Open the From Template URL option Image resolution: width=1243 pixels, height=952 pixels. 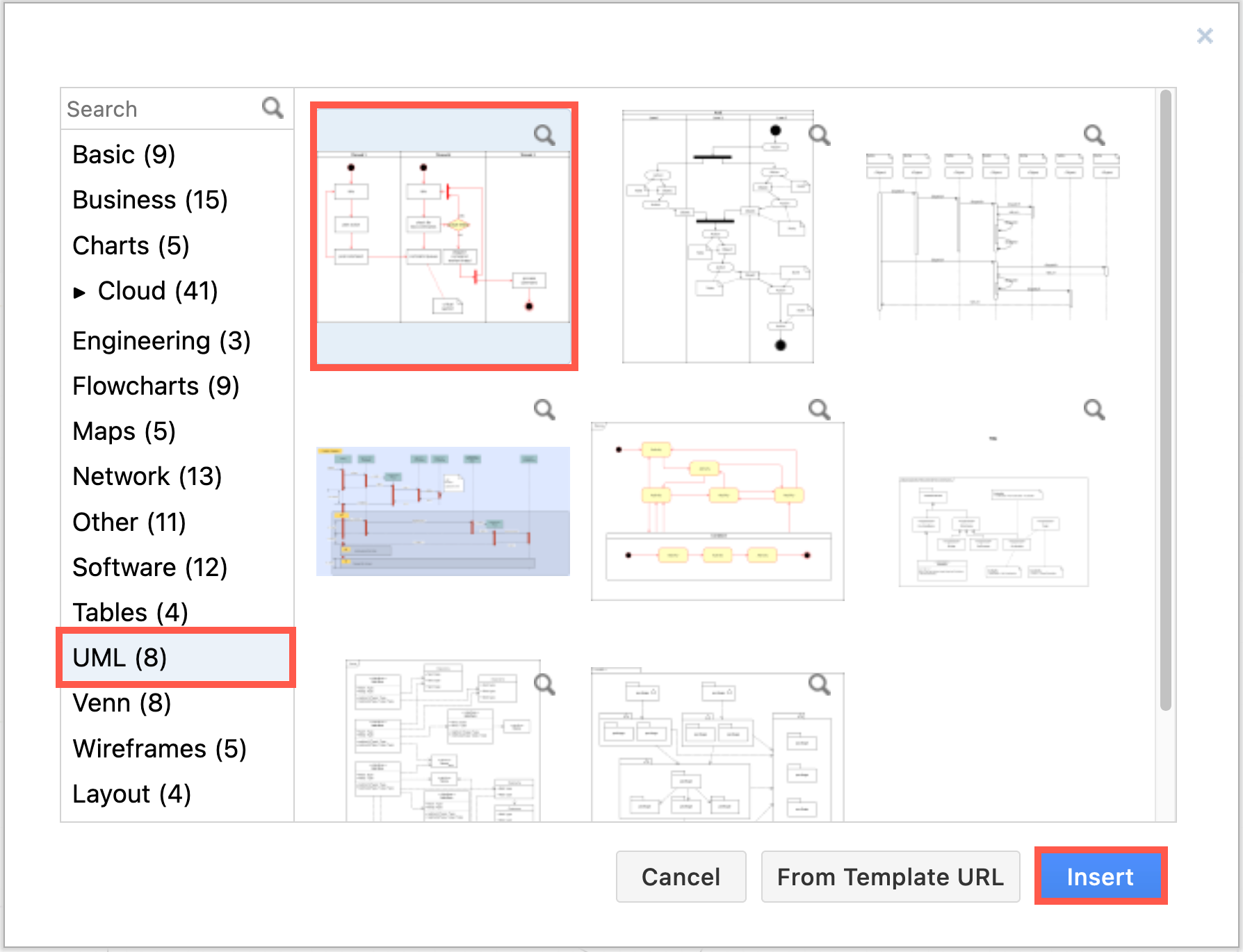coord(891,876)
